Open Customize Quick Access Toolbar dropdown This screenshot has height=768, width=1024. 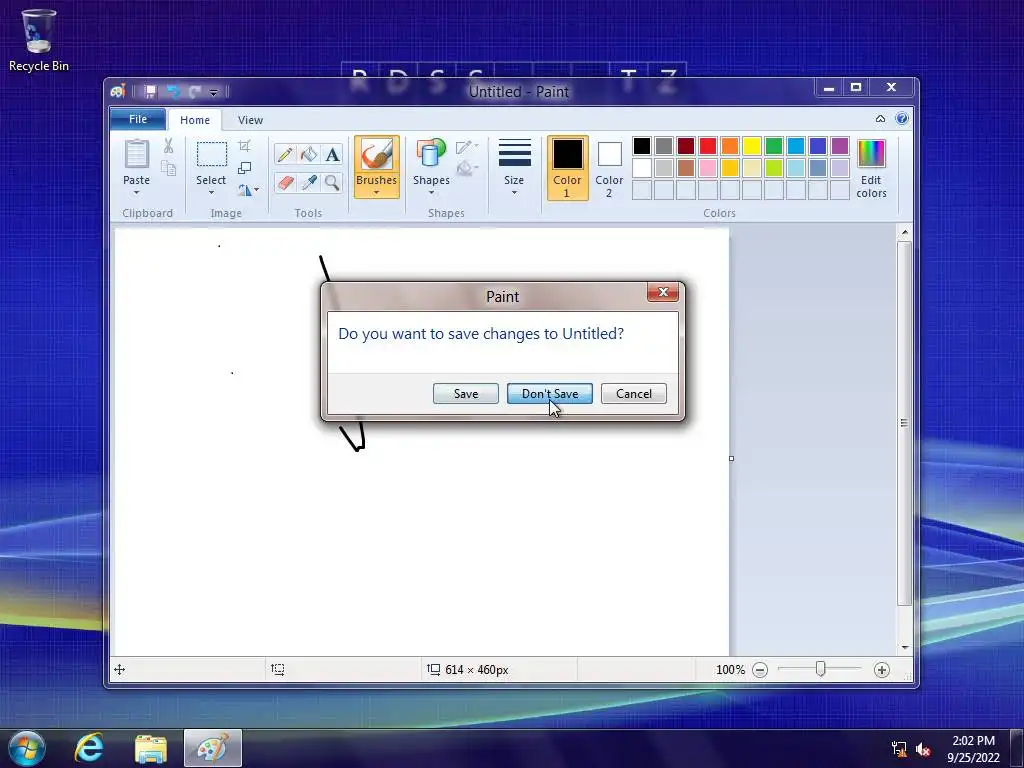click(x=214, y=92)
